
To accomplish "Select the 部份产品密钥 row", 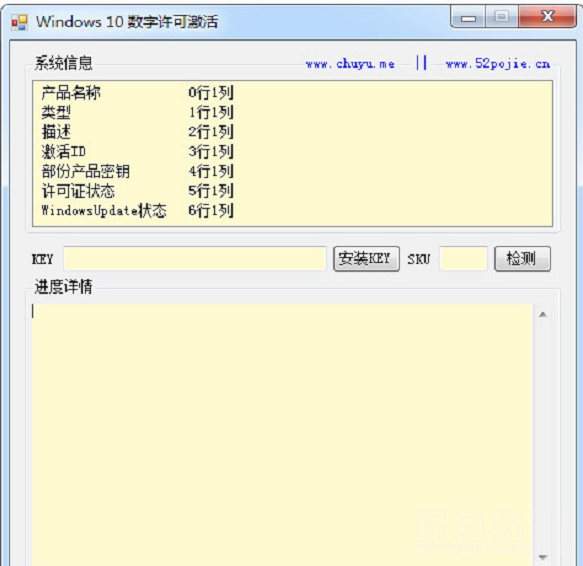I will (292, 171).
